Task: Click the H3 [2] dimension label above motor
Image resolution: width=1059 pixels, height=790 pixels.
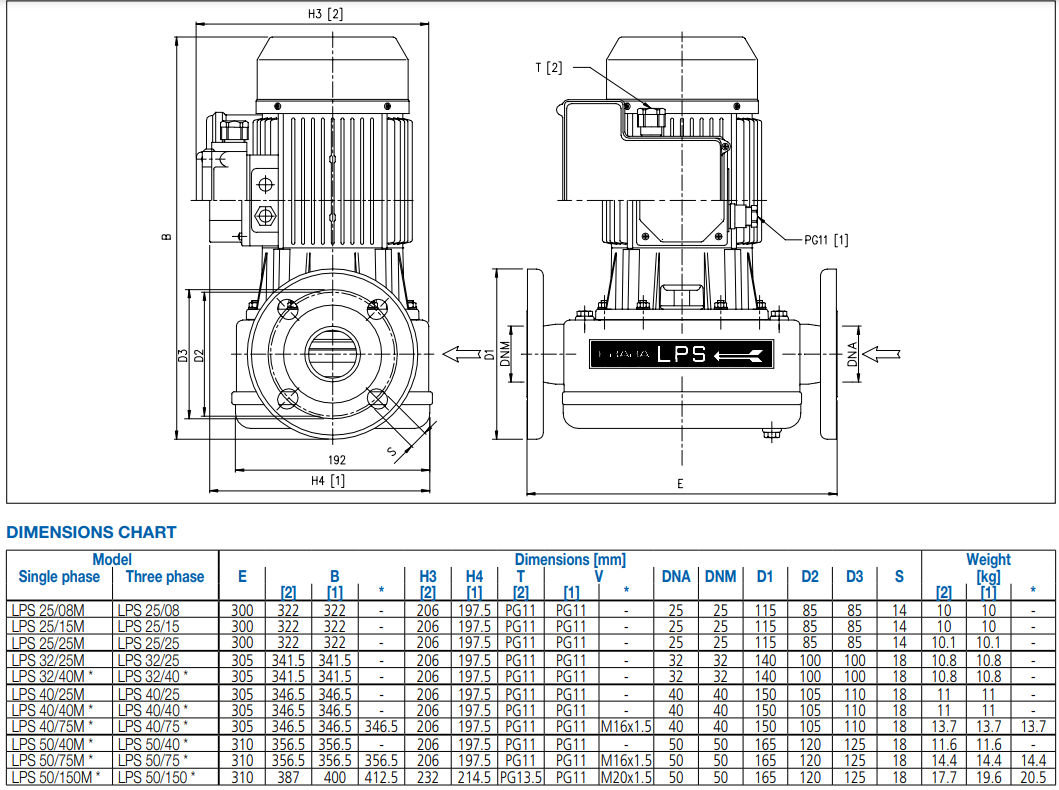Action: point(326,13)
